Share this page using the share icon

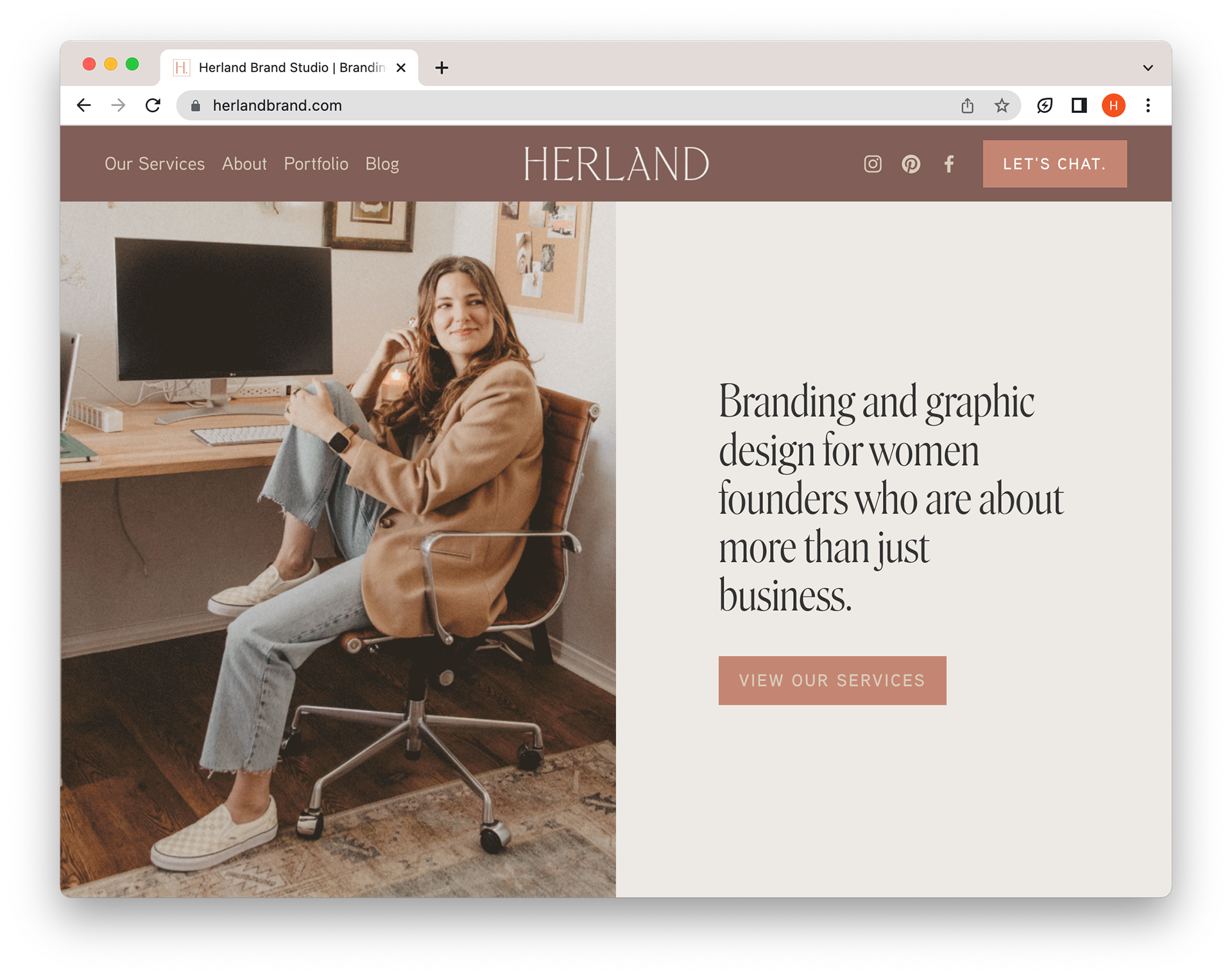[x=967, y=105]
